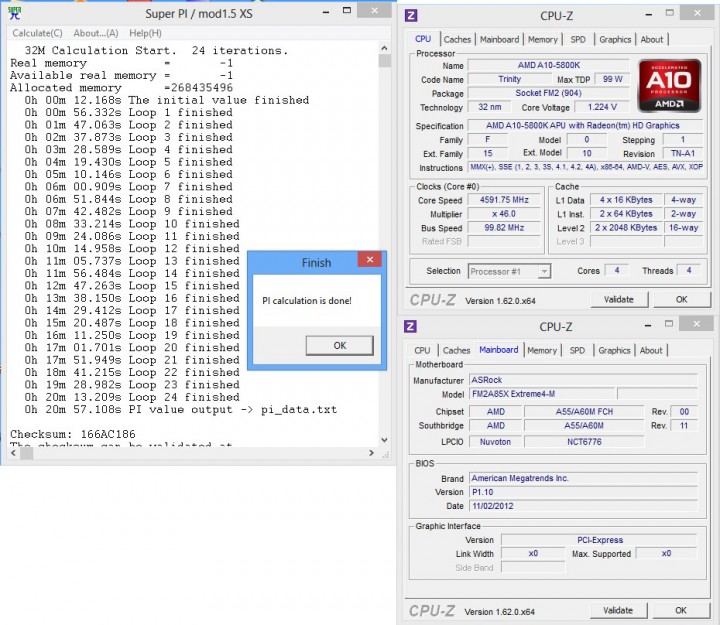Viewport: 720px width, 625px height.
Task: Open the Help(H) menu in Super PI
Action: [x=145, y=33]
